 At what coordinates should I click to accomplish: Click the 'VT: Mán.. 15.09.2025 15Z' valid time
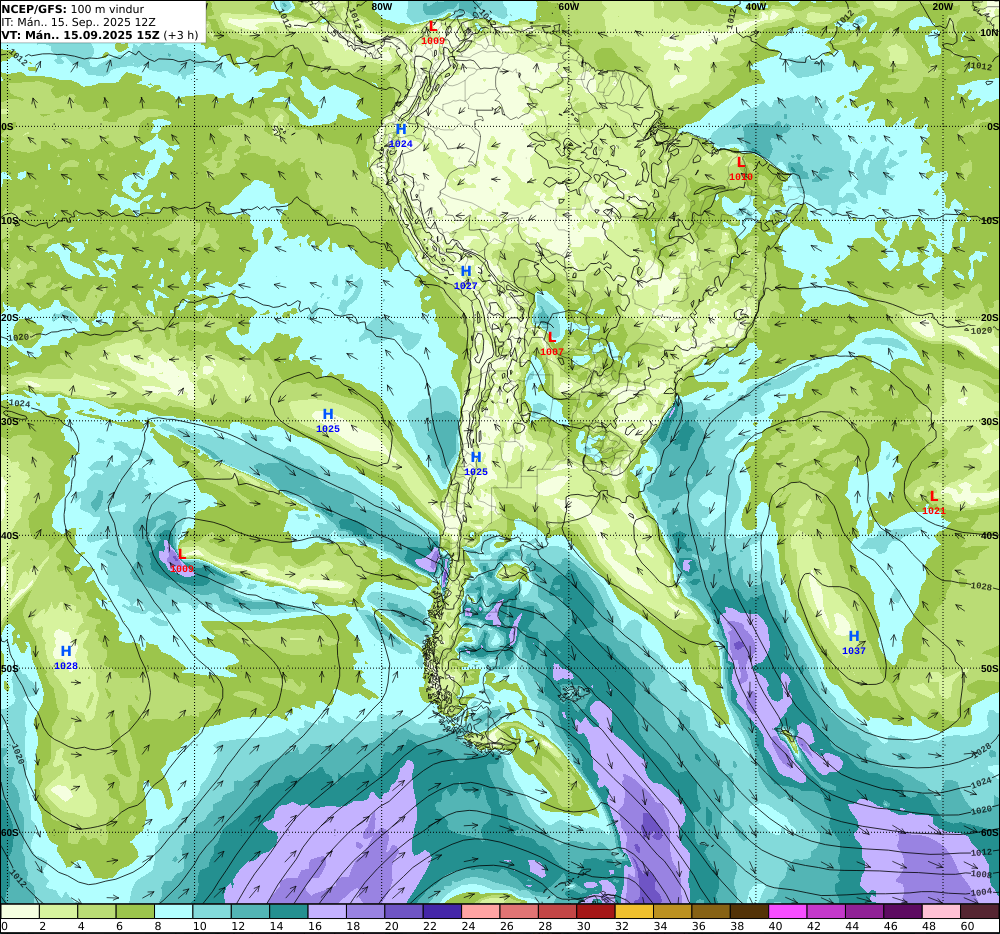point(80,34)
